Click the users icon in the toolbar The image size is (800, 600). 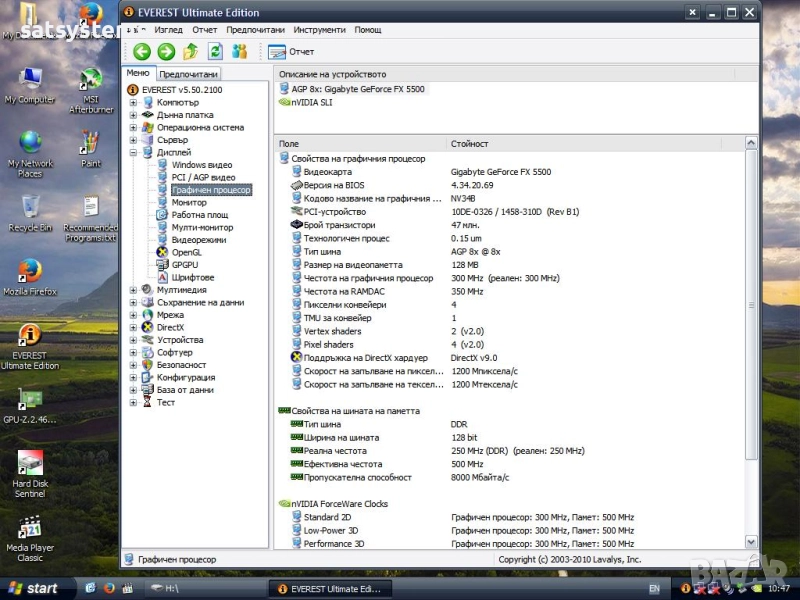pyautogui.click(x=239, y=51)
